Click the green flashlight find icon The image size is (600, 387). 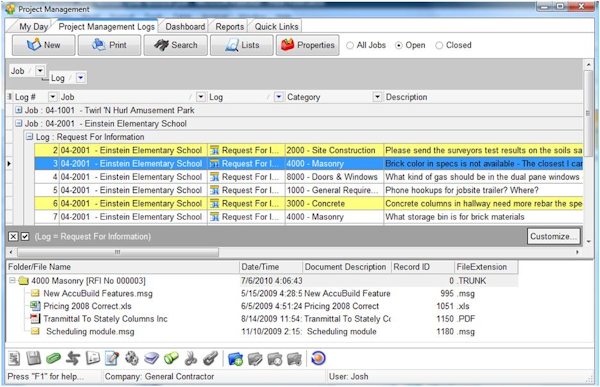(171, 359)
